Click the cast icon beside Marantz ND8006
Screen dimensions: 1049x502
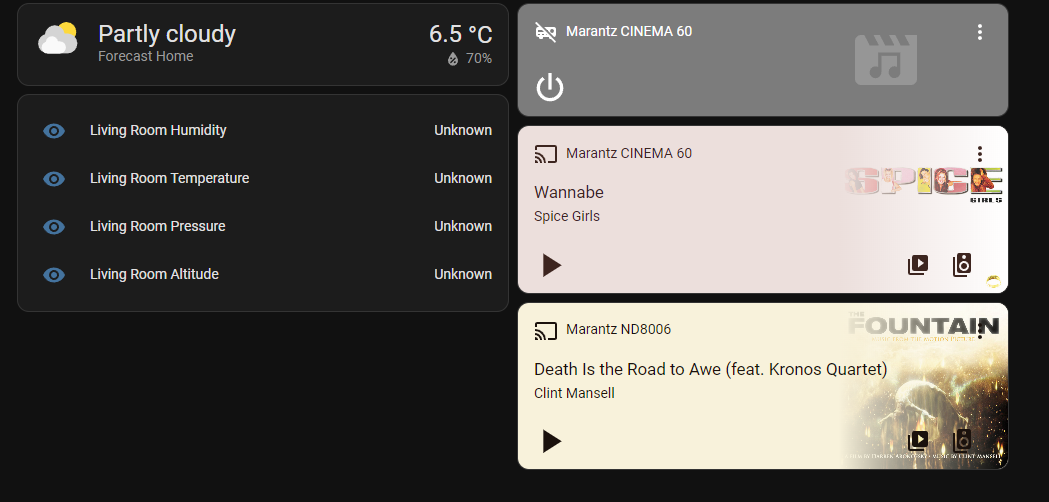click(x=545, y=330)
